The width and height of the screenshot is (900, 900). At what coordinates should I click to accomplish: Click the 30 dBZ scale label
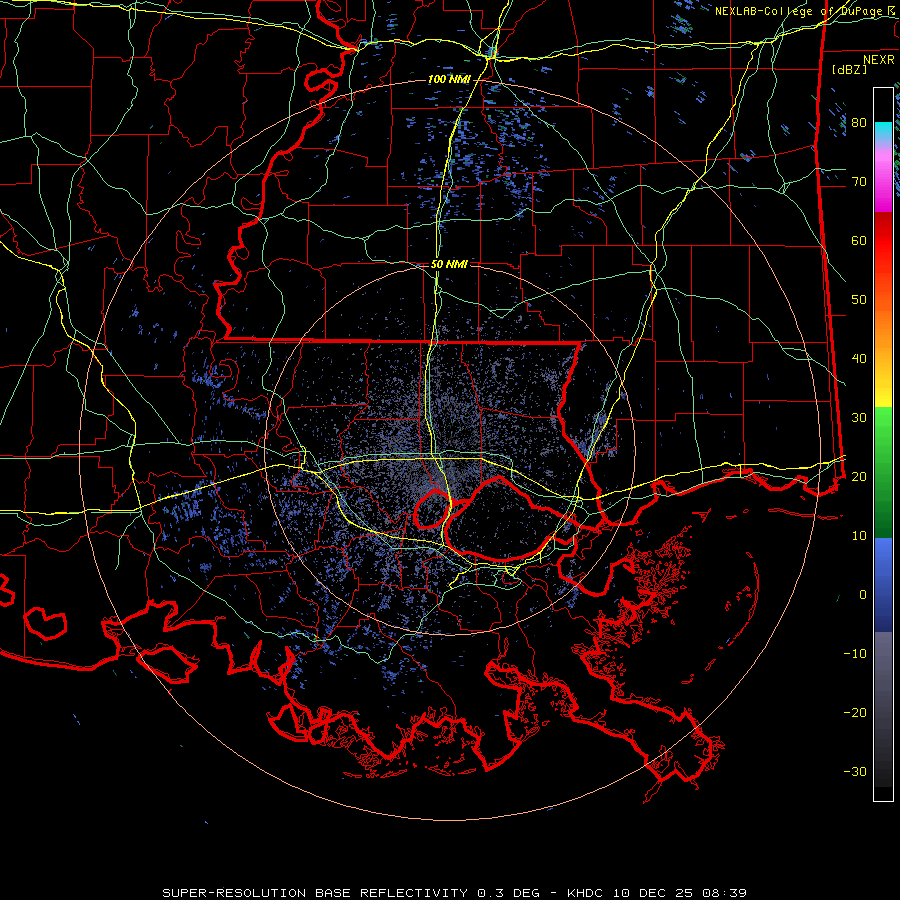click(x=859, y=417)
